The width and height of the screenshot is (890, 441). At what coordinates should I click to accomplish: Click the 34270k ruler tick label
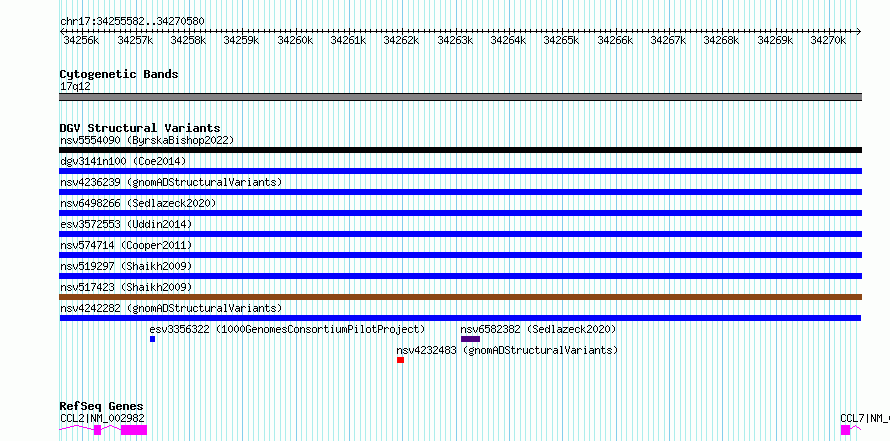click(x=828, y=40)
